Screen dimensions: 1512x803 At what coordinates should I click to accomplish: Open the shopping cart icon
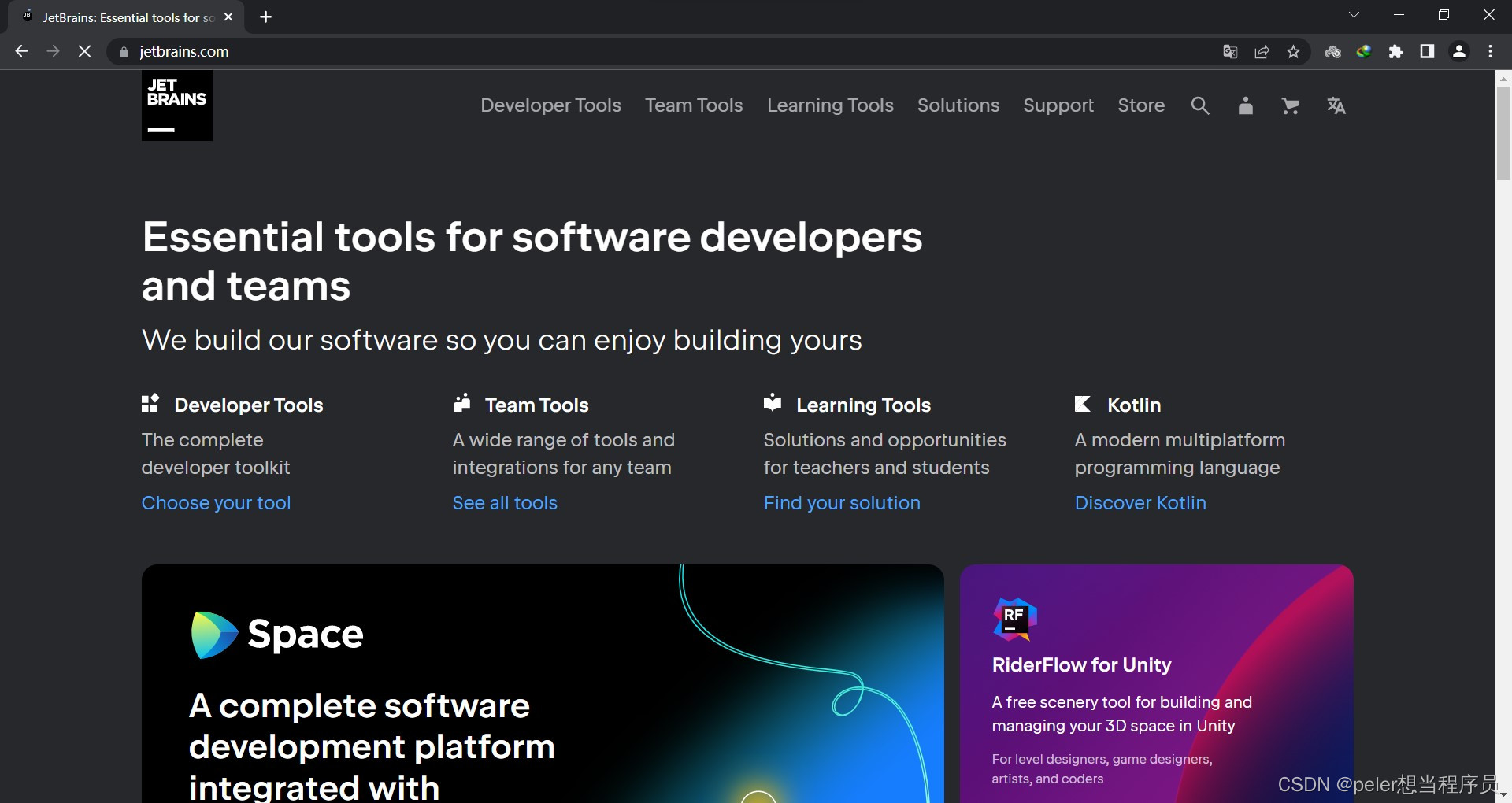tap(1290, 105)
